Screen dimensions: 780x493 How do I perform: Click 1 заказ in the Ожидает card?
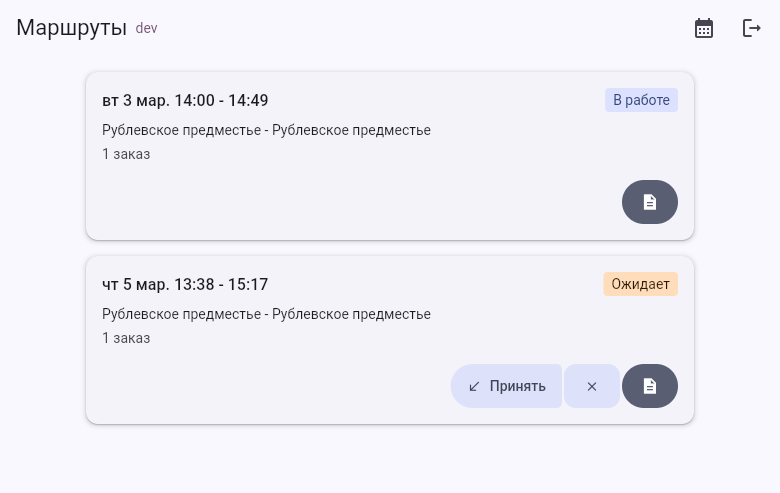126,338
